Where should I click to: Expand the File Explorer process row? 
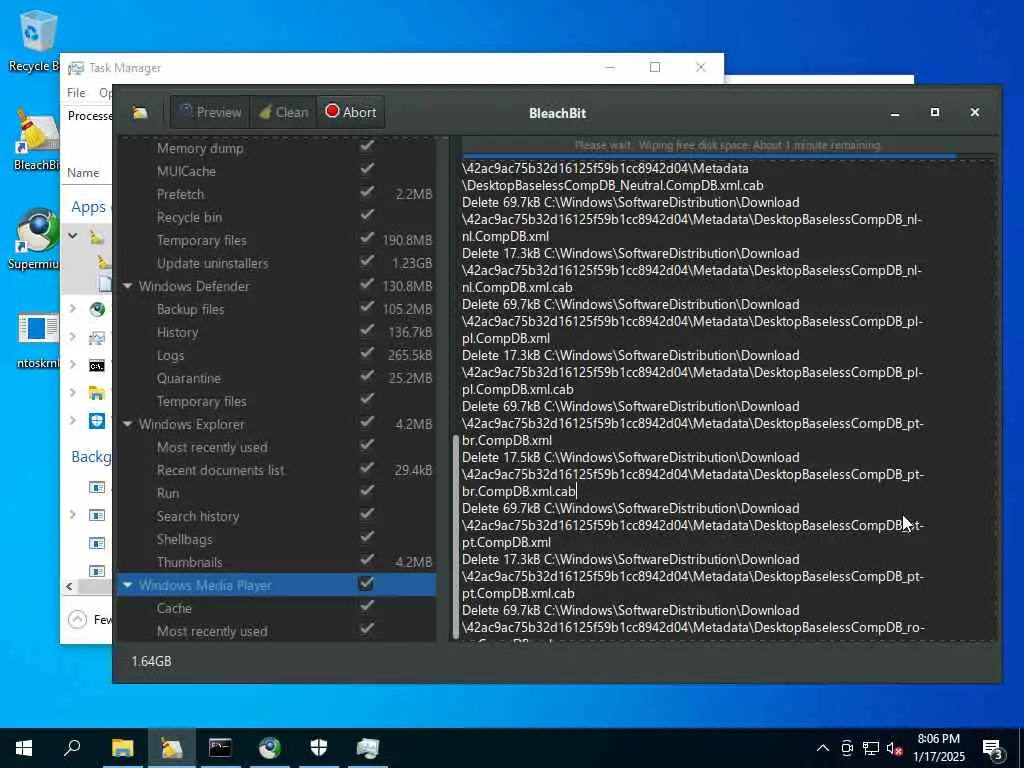(73, 392)
